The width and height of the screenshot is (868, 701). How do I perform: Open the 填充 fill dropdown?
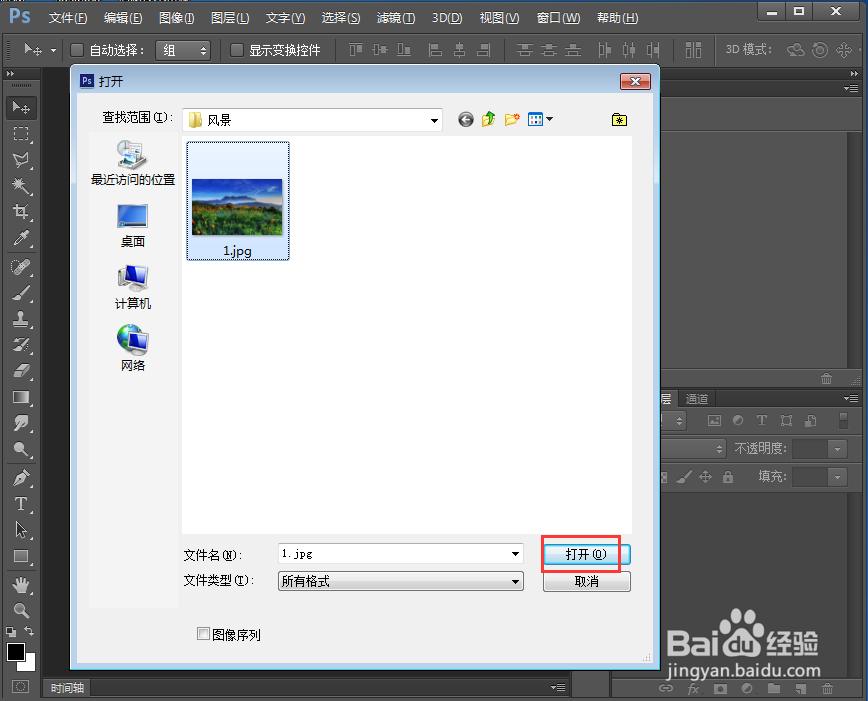click(x=837, y=476)
